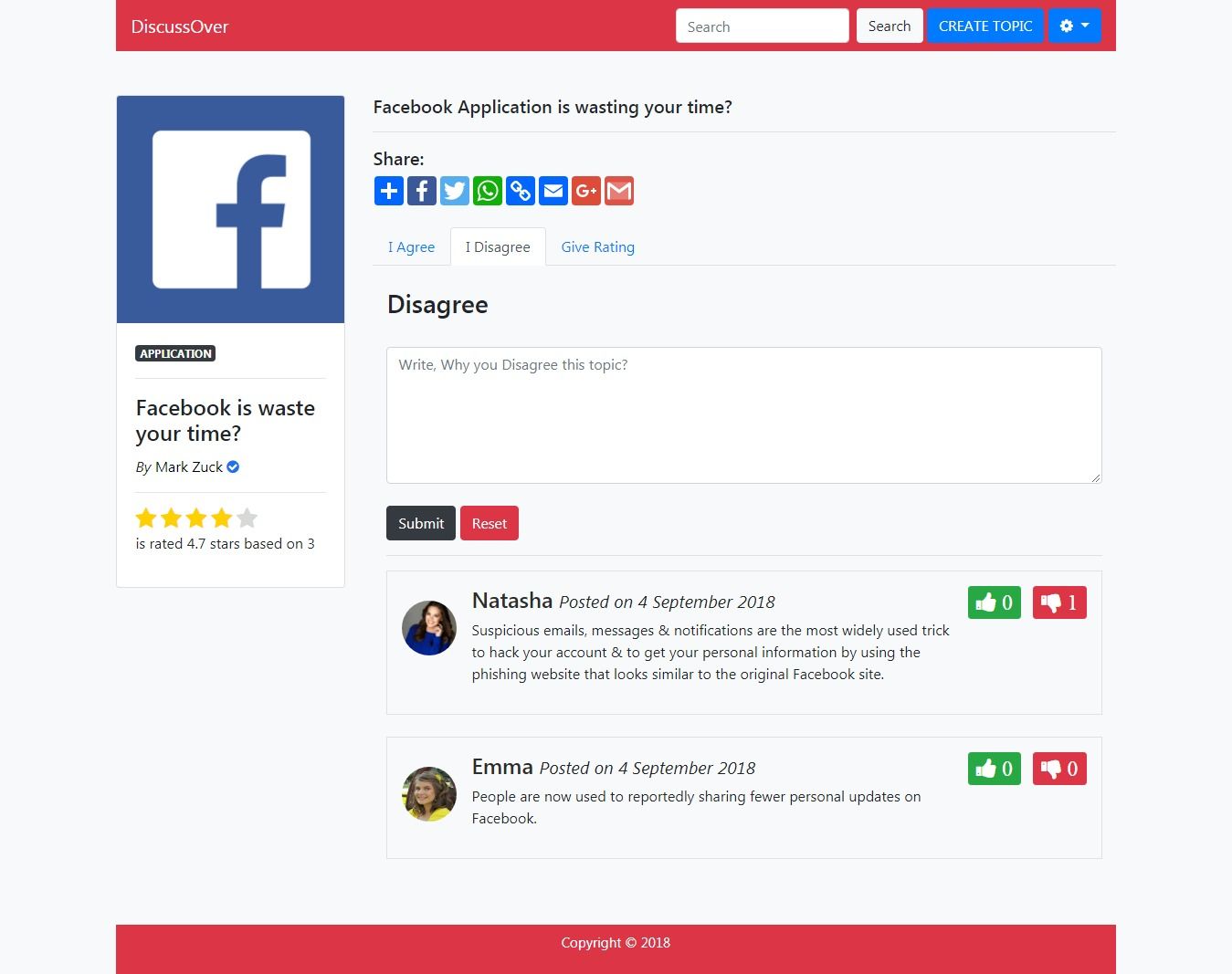Click the 'Facebook is waste your time?' title
This screenshot has width=1232, height=974.
(226, 420)
